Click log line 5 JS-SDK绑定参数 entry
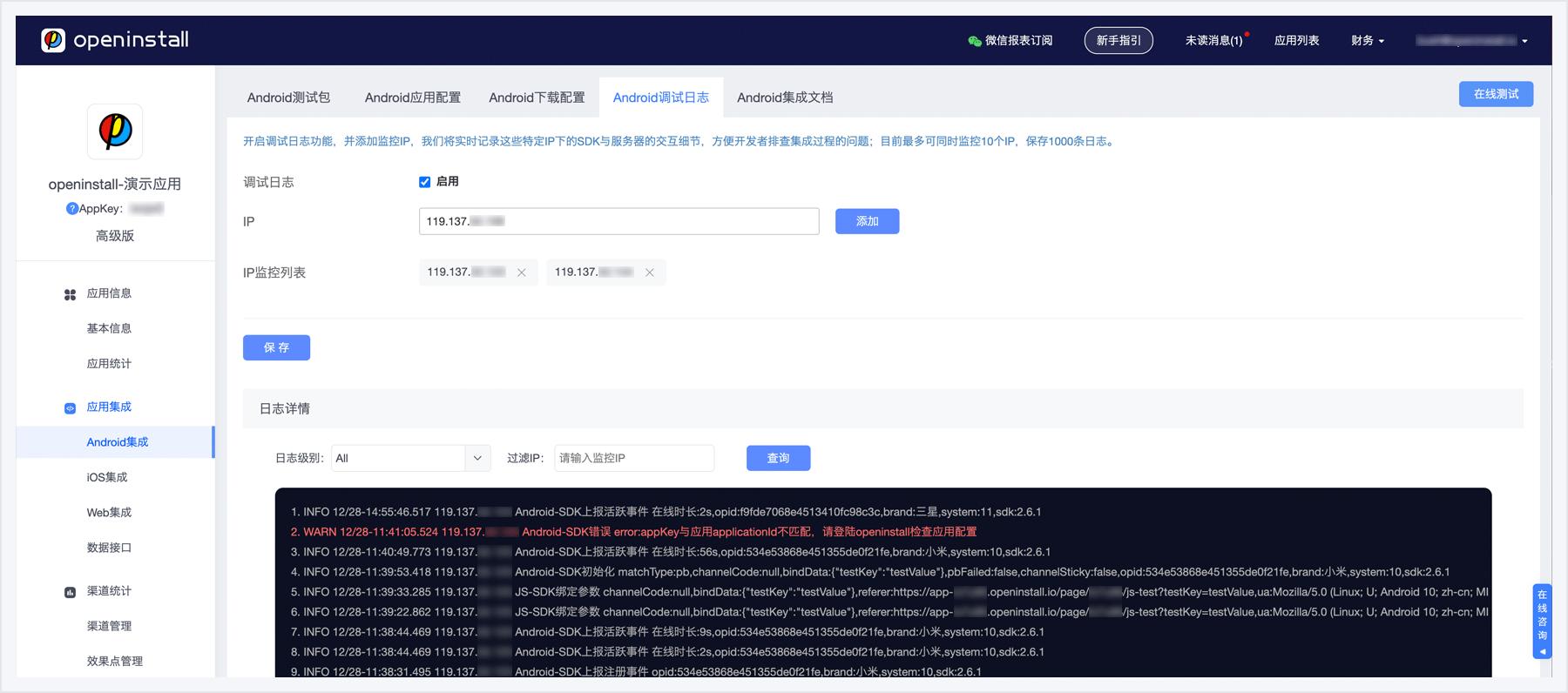Viewport: 1568px width, 693px height. [889, 592]
